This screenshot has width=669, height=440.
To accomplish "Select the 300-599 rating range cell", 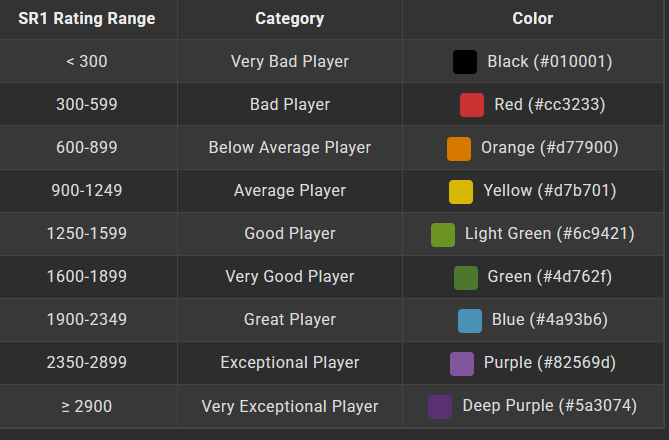I will [x=87, y=105].
